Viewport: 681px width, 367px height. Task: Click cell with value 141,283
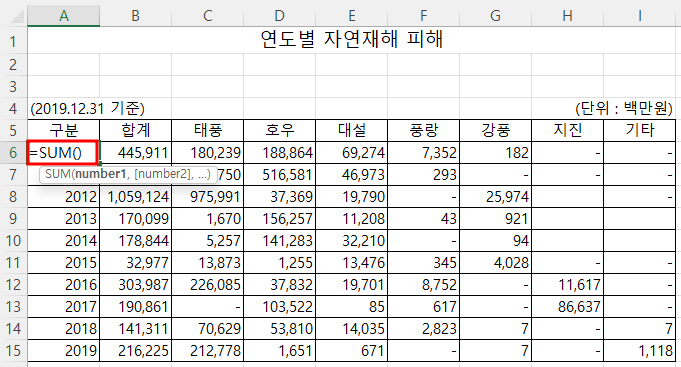tap(280, 241)
